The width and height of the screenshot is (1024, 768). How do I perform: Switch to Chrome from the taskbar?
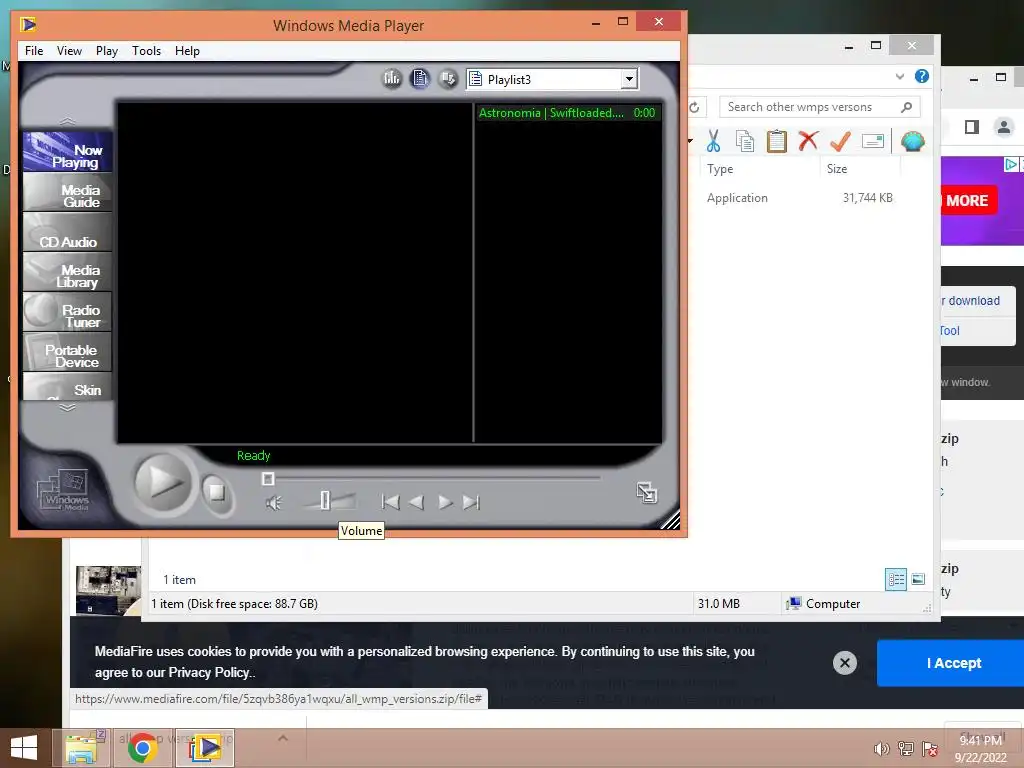point(142,748)
